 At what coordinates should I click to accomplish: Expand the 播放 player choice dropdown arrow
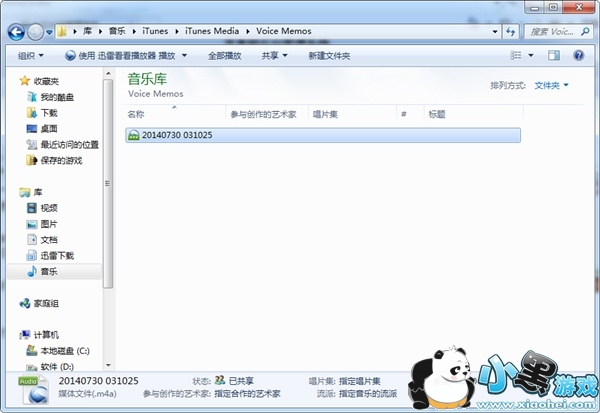coord(184,56)
